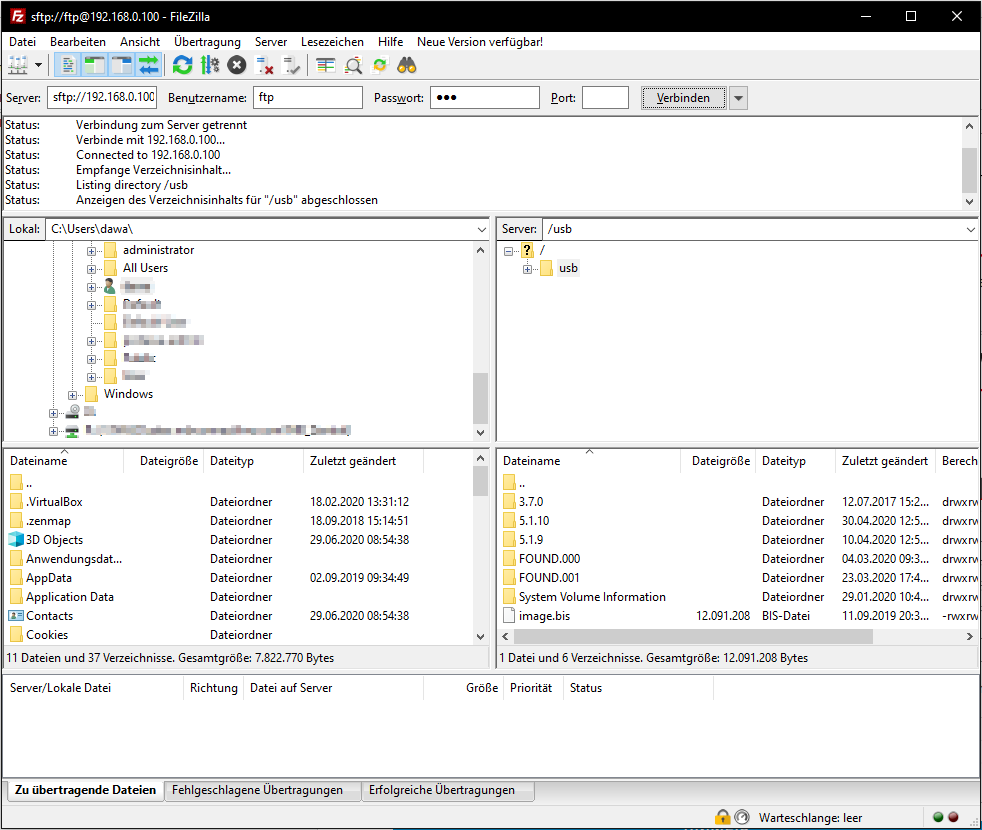Click the FOUND.000 folder icon
Viewport: 982px width, 830px height.
[509, 559]
